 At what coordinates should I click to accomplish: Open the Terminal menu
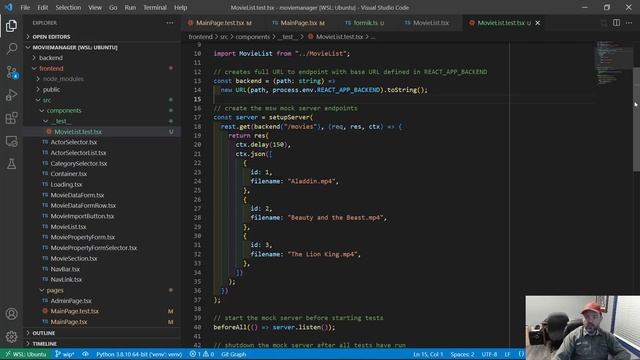click(x=155, y=7)
